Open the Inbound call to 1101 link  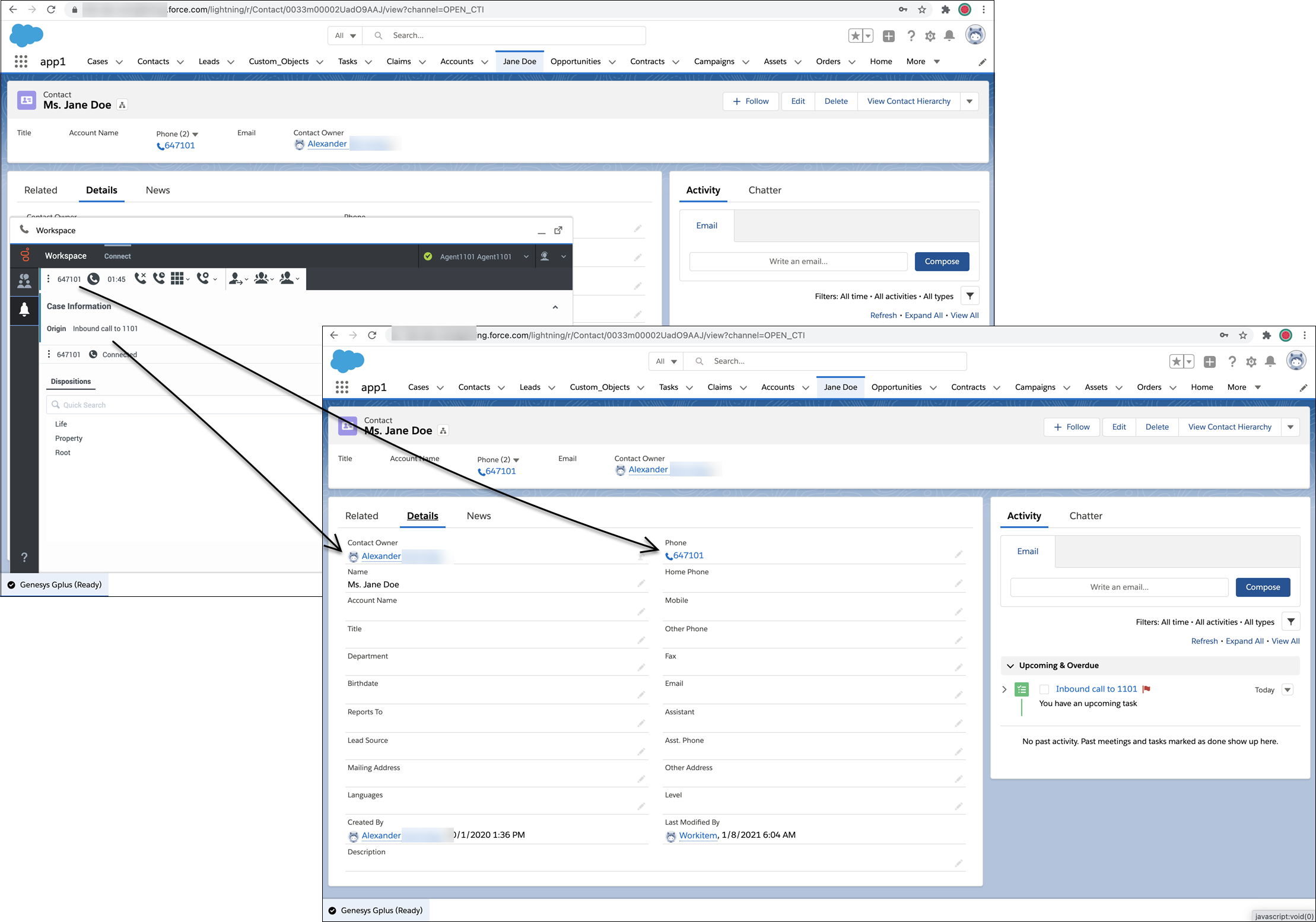1096,689
